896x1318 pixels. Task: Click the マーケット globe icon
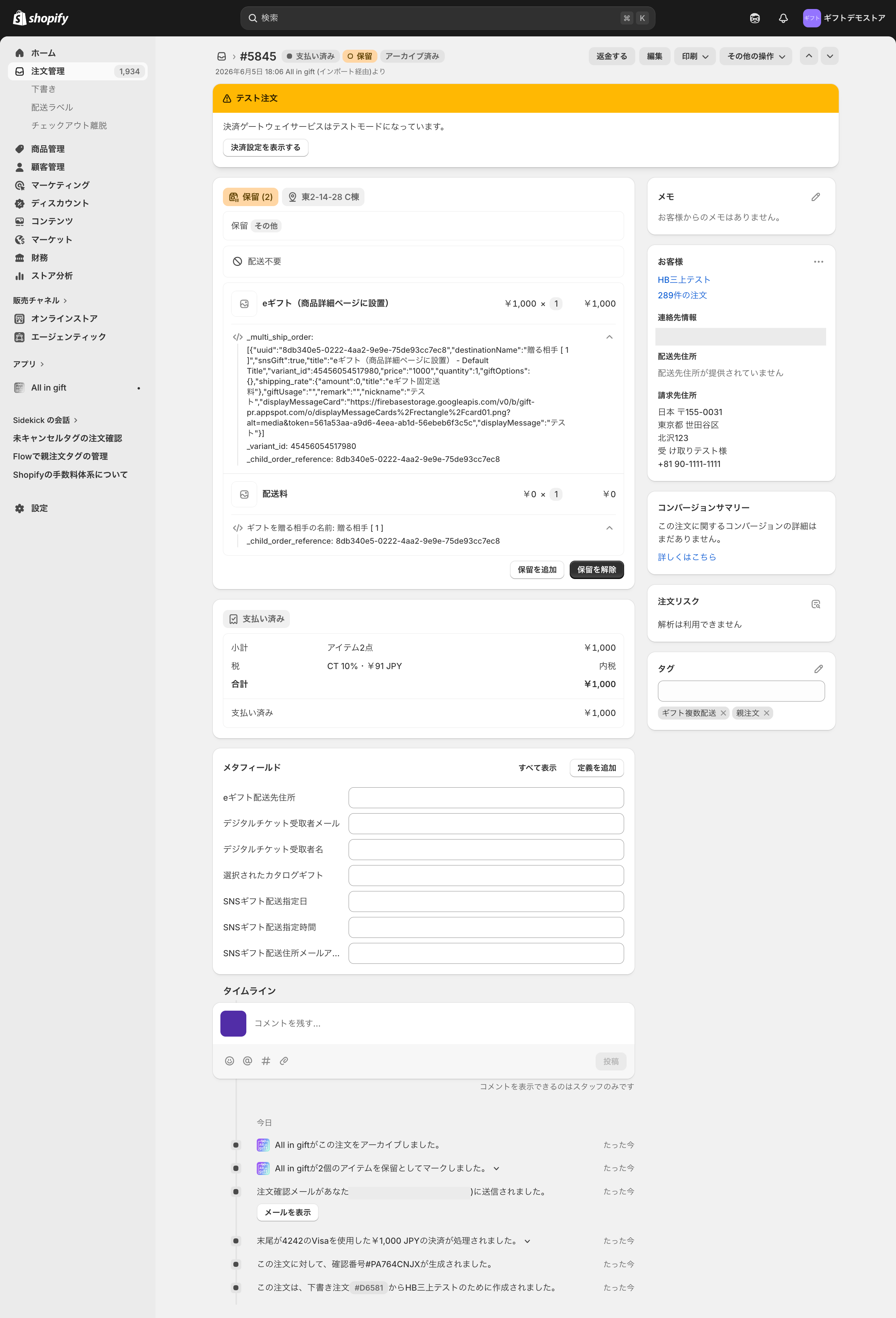pyautogui.click(x=20, y=239)
